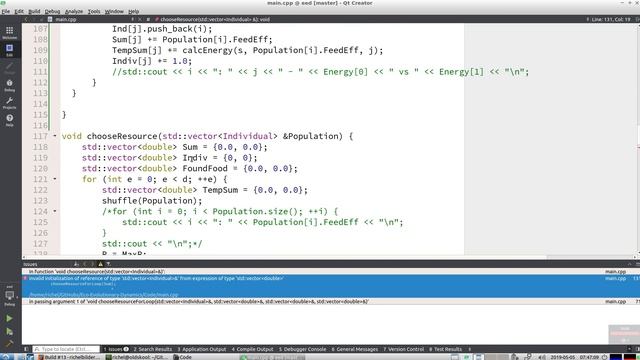Clear the Issues pane icon
640x360 pixels.
pos(76,264)
